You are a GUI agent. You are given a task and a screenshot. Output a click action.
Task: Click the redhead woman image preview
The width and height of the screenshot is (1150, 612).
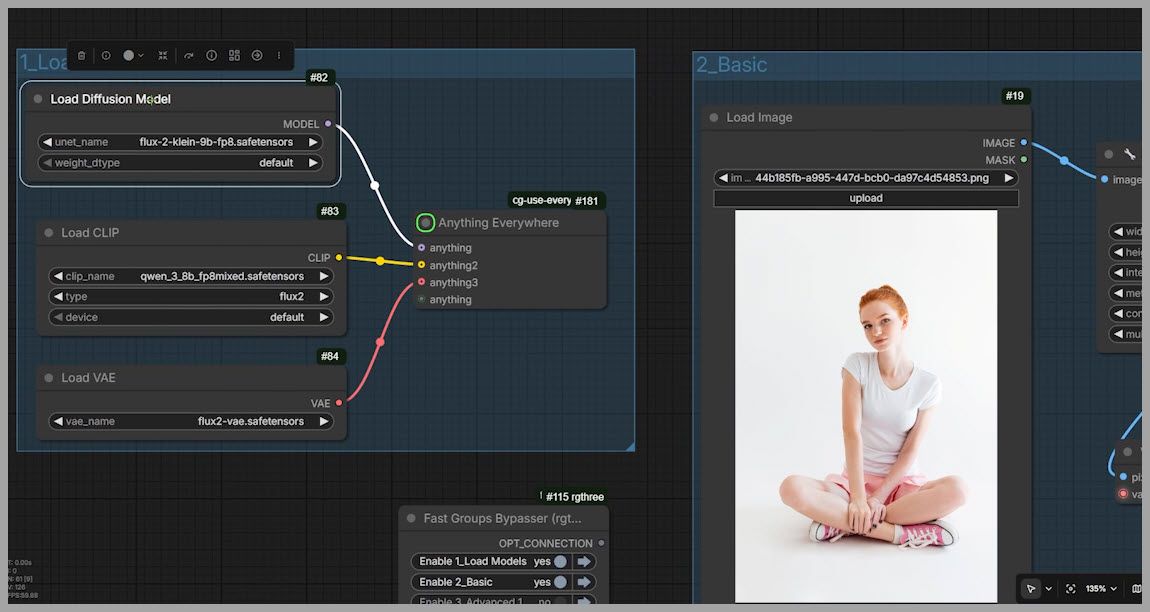click(865, 405)
